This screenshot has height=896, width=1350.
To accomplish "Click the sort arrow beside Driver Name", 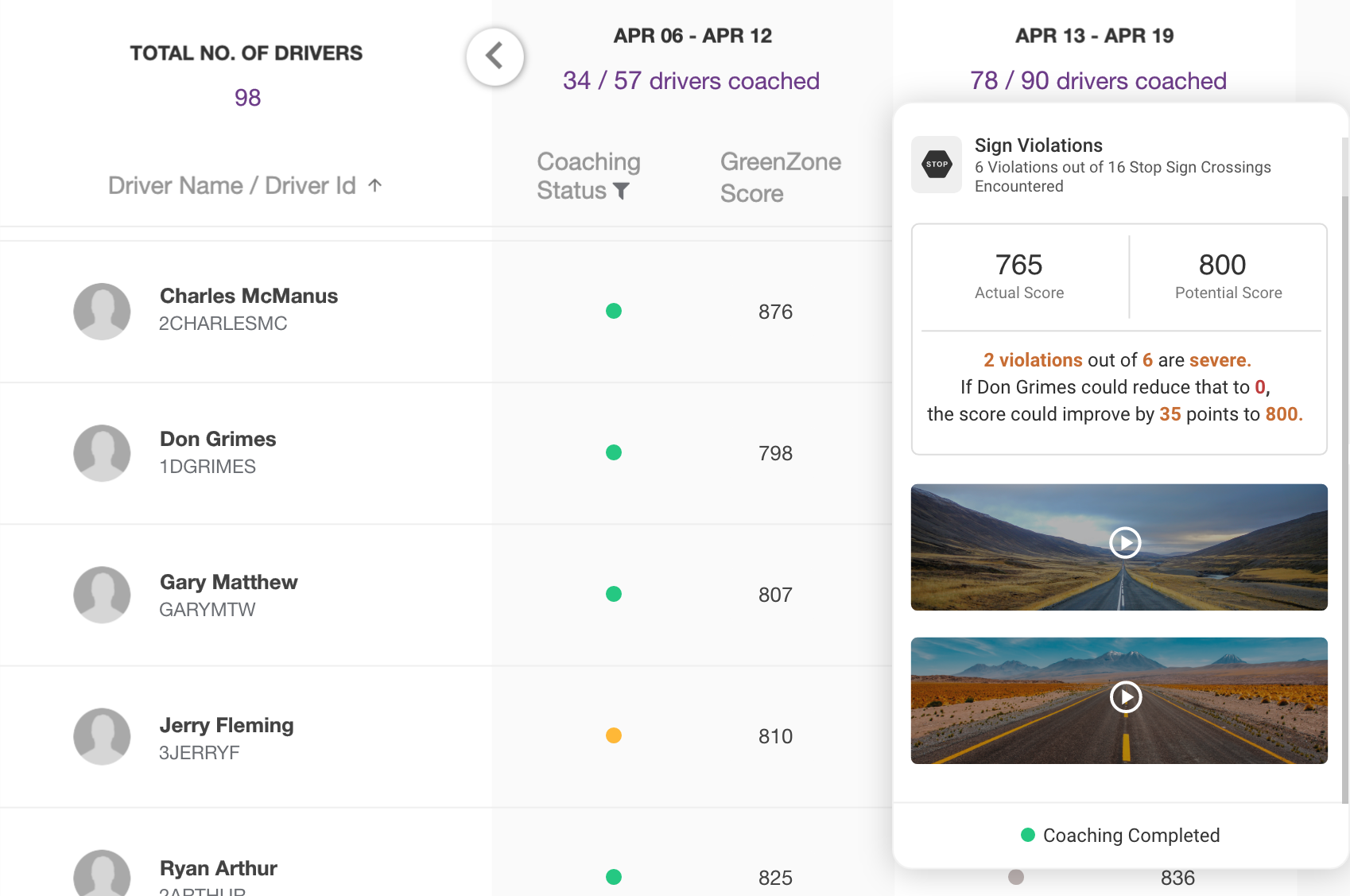I will point(375,185).
